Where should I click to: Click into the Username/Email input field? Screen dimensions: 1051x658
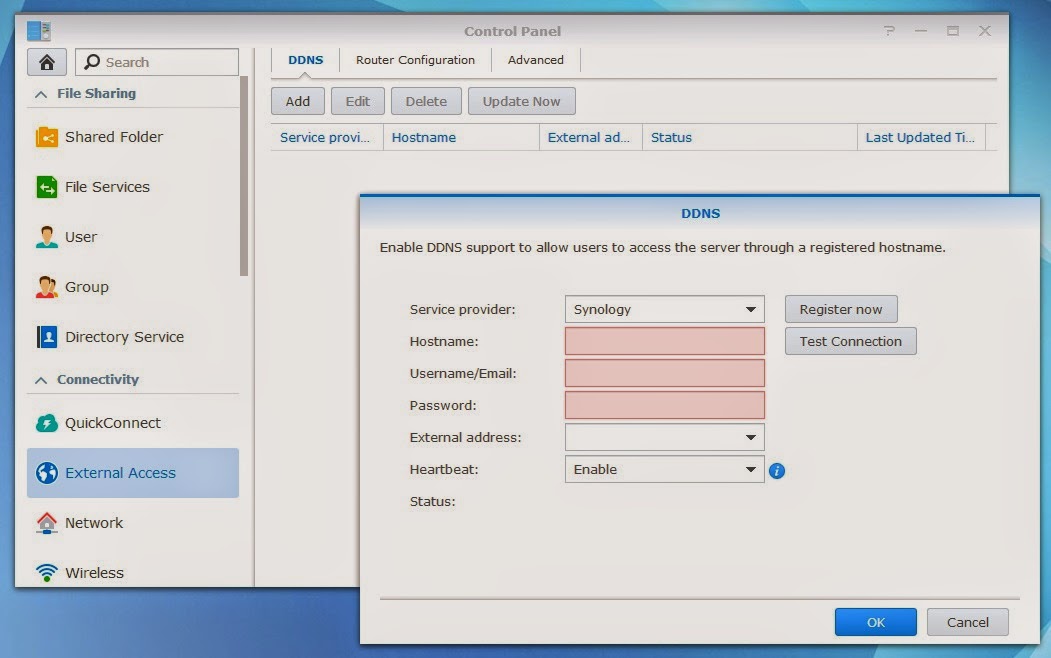click(664, 373)
